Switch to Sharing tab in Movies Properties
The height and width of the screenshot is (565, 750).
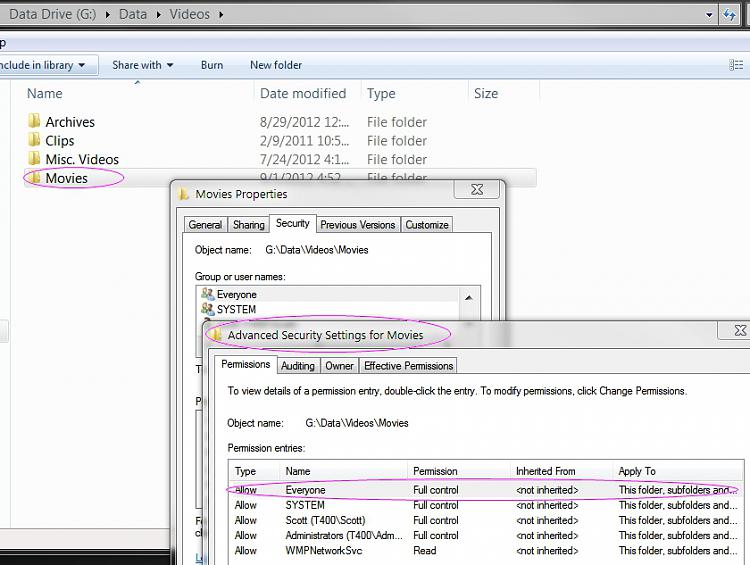(x=249, y=225)
